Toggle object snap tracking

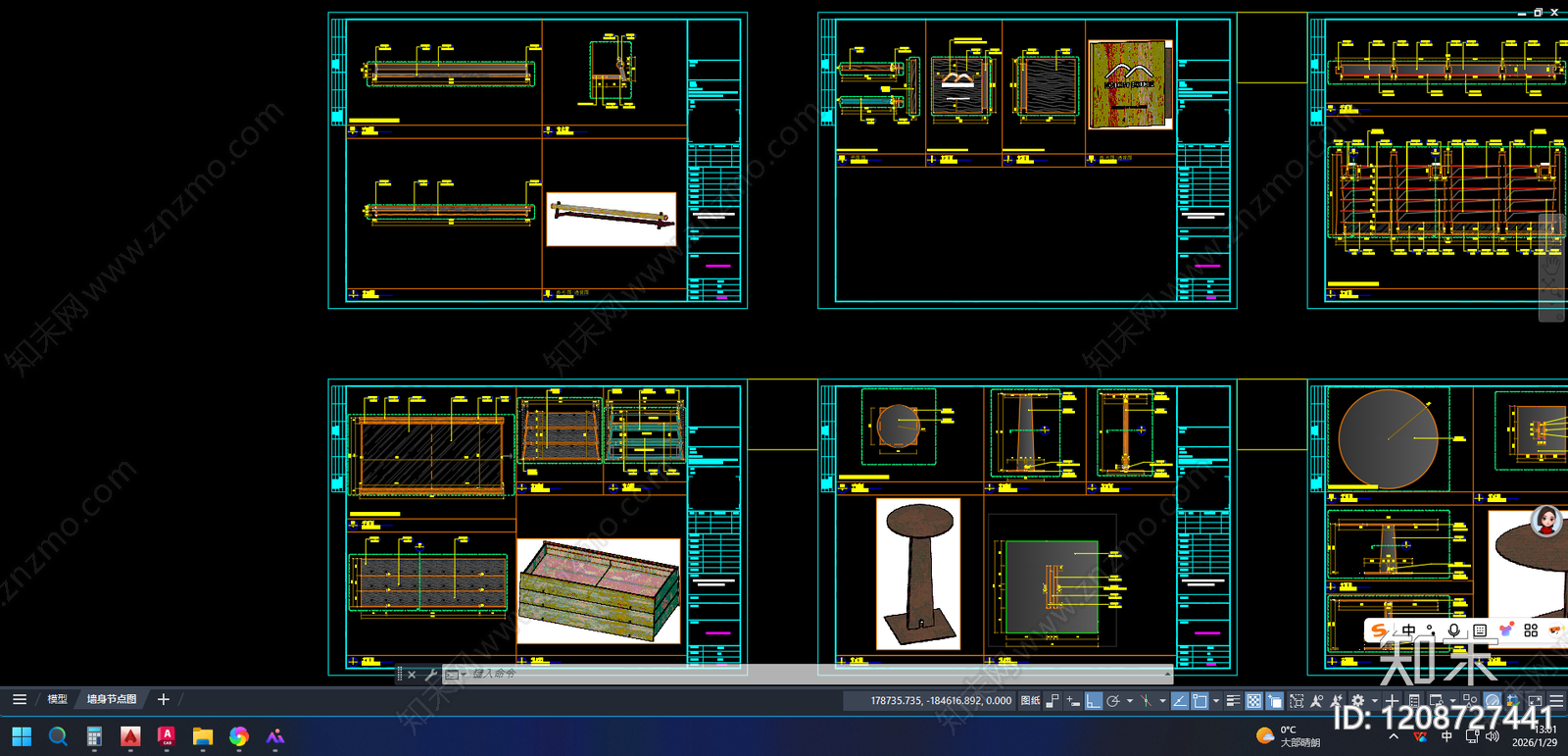click(1180, 701)
